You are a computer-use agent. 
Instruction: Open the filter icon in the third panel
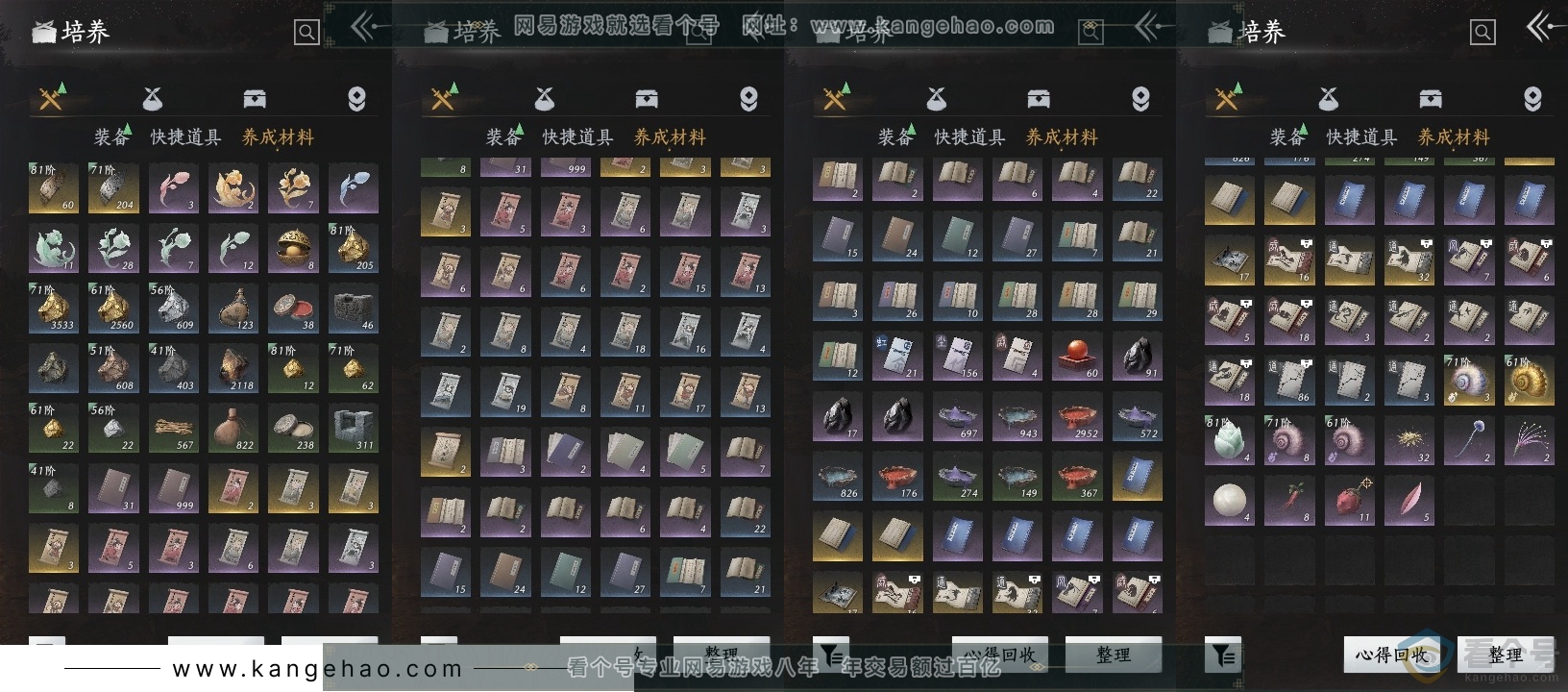coord(831,655)
